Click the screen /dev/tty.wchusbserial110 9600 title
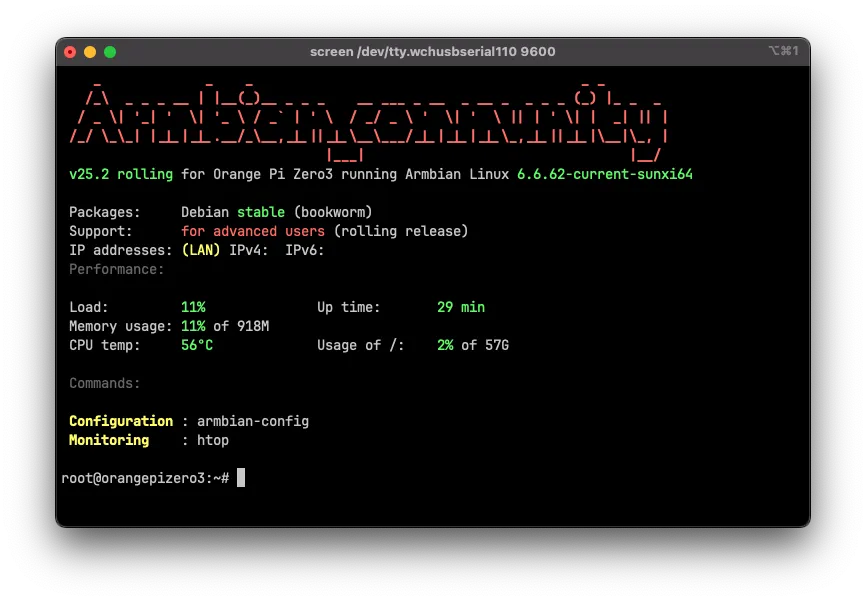The image size is (866, 601). [x=432, y=51]
